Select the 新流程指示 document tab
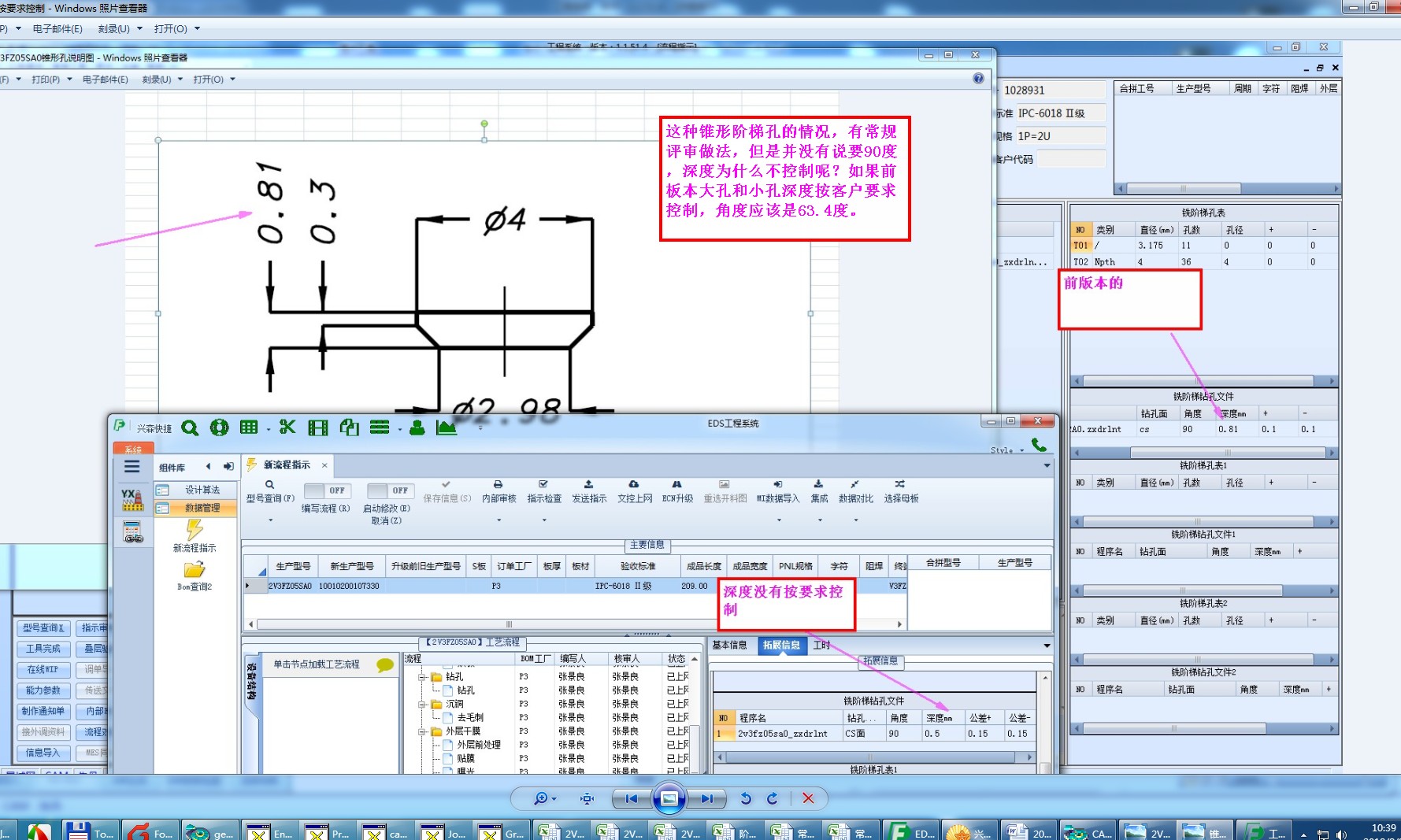Image resolution: width=1401 pixels, height=840 pixels. (x=286, y=464)
